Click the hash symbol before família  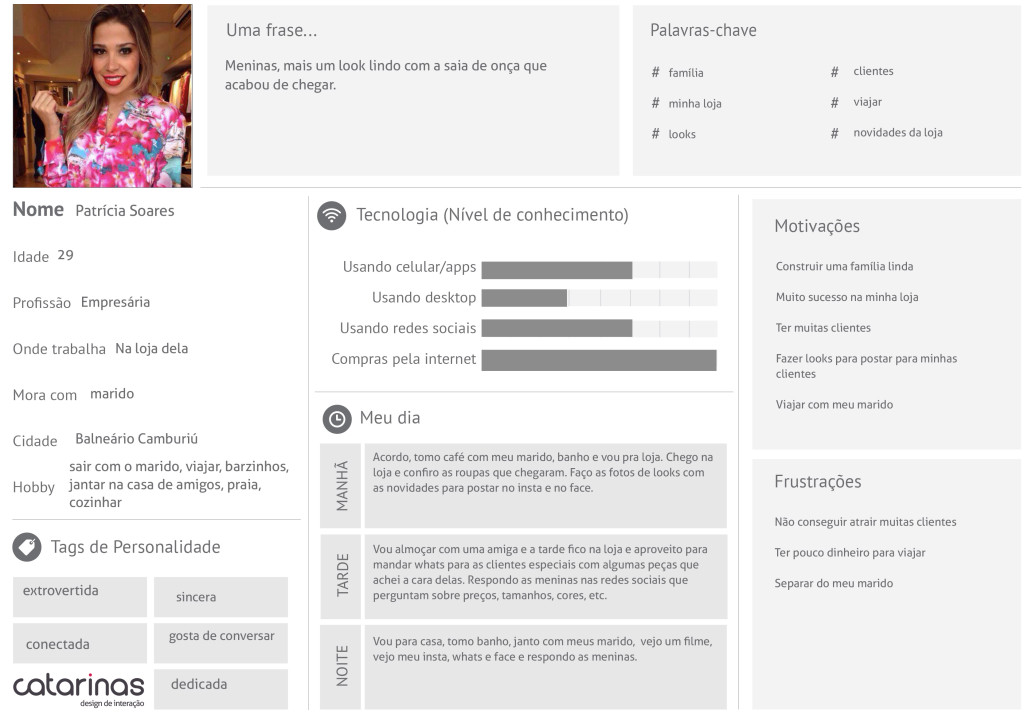click(656, 73)
